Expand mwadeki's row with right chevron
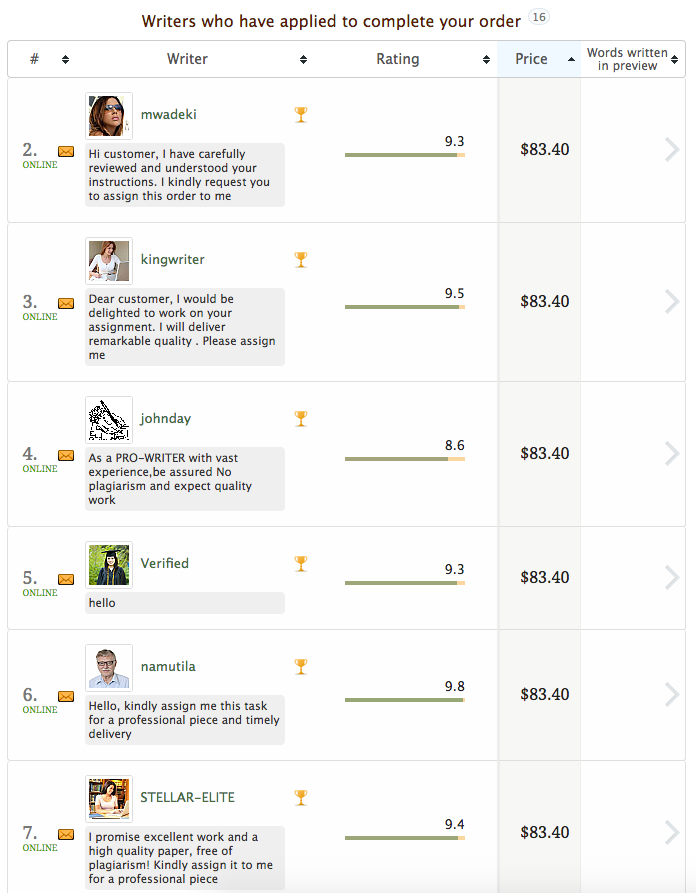The height and width of the screenshot is (893, 696). point(671,150)
